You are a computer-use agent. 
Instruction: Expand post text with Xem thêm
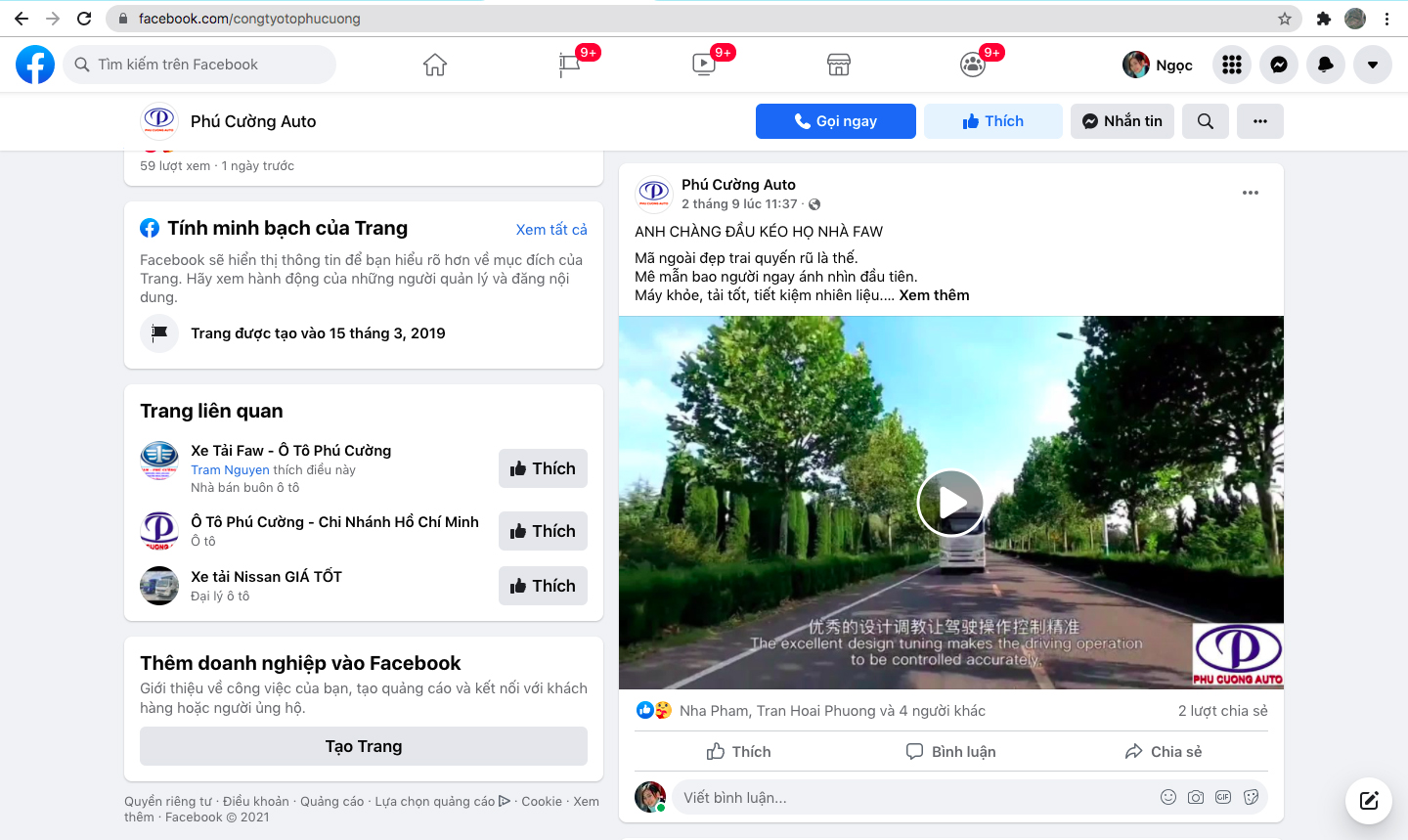(934, 295)
